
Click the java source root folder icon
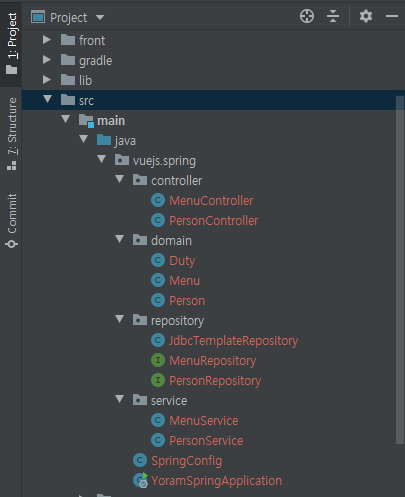coord(104,140)
